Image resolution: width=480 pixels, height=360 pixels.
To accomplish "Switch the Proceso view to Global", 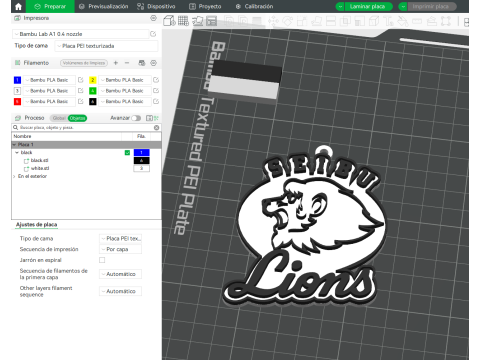I will pyautogui.click(x=59, y=118).
